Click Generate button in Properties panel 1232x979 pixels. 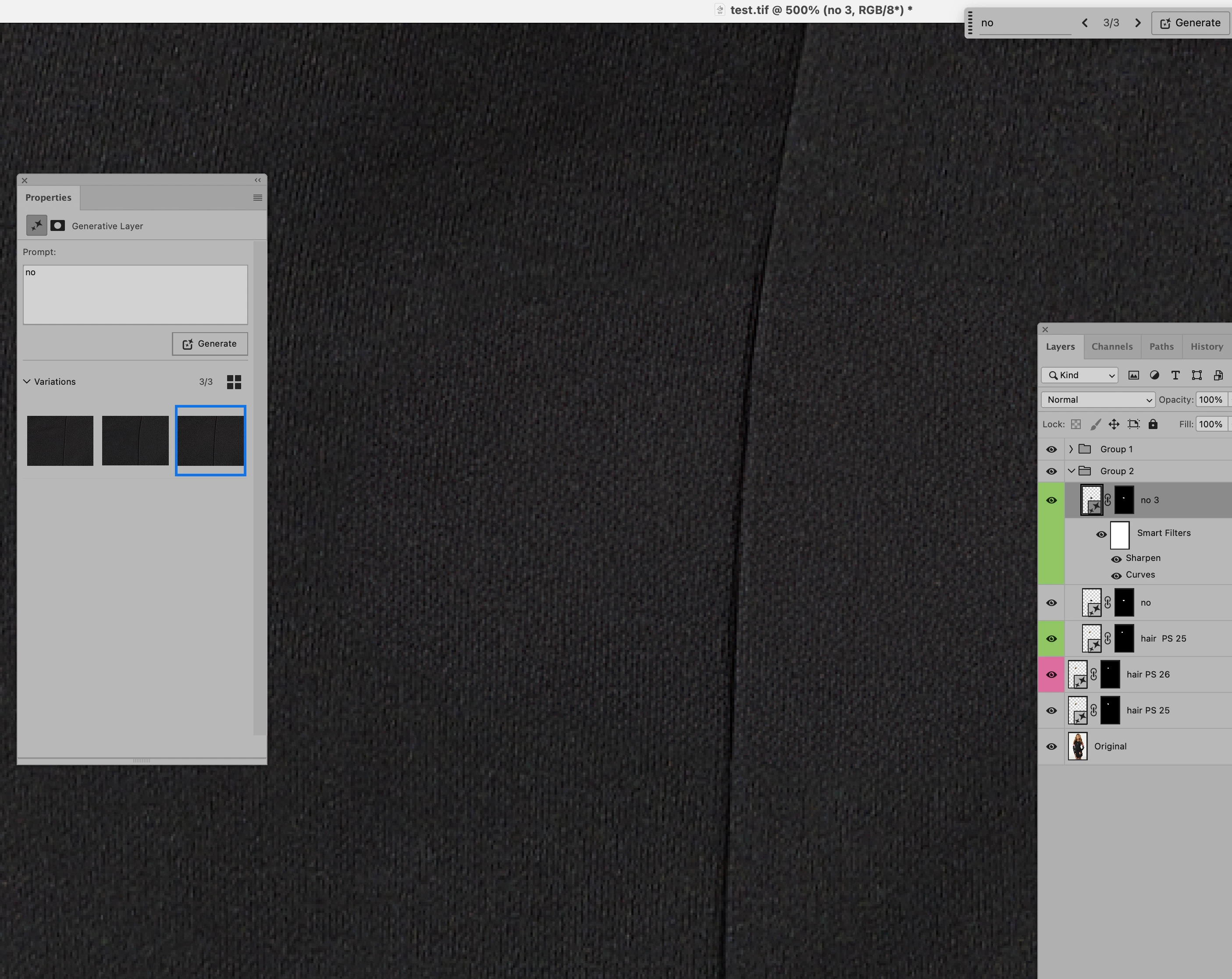coord(210,344)
